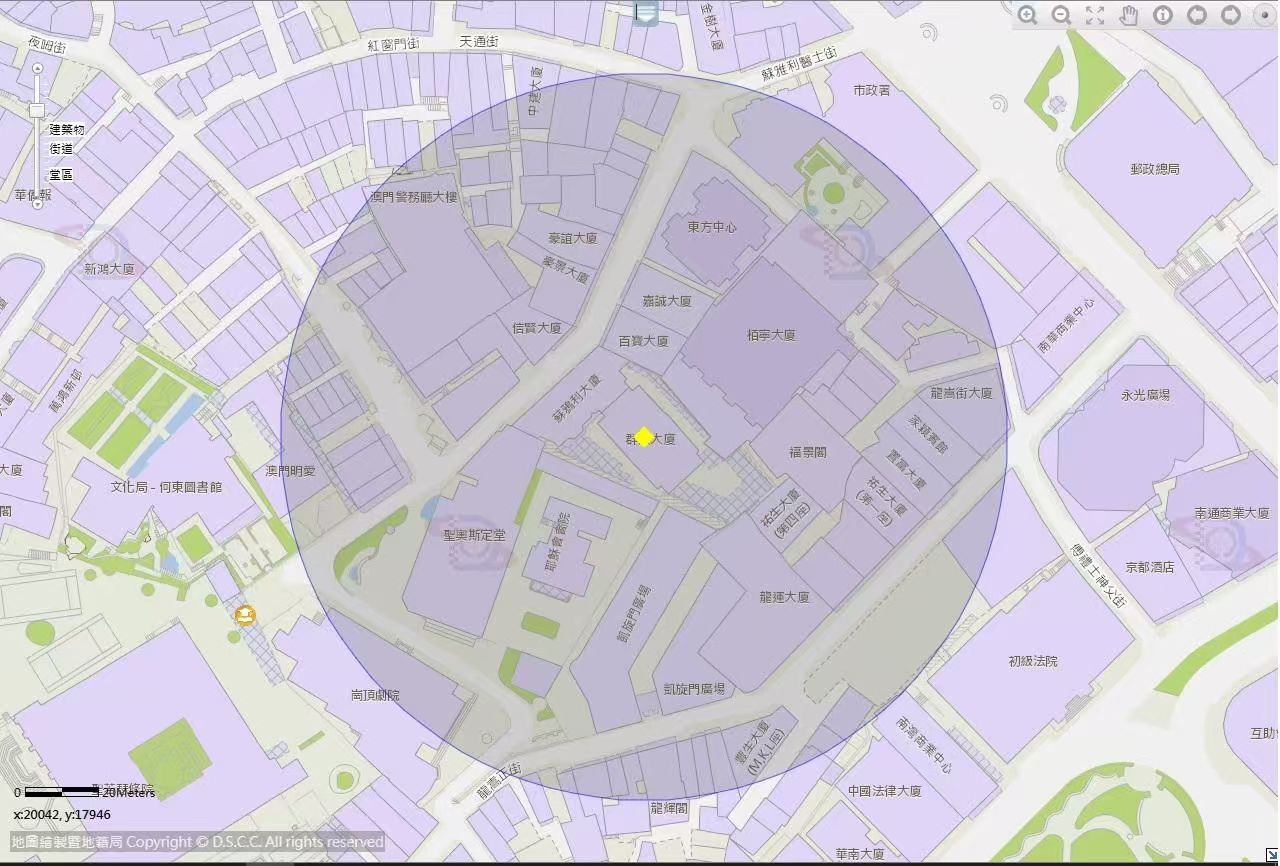
Task: Click the round dot toolbar button
Action: pos(1262,15)
